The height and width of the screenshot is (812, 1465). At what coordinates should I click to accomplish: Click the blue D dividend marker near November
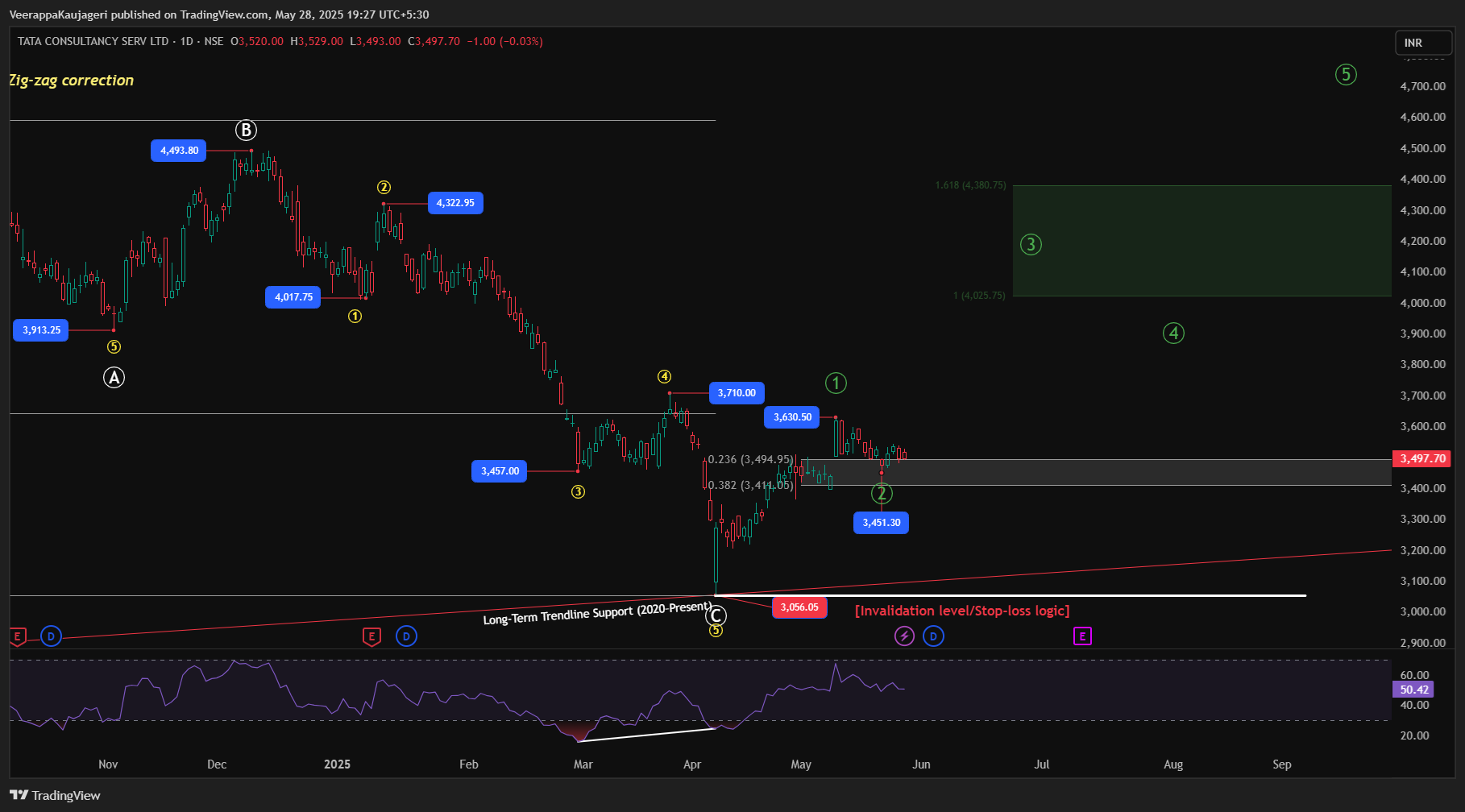(51, 636)
